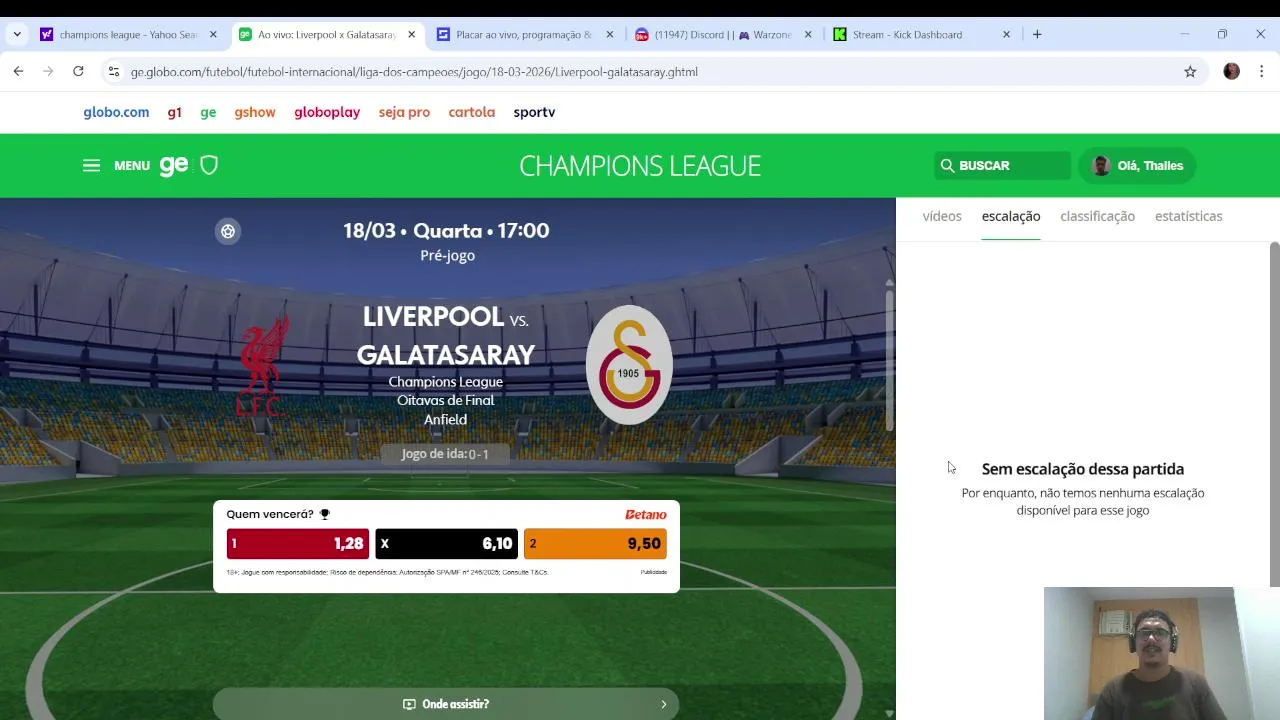Click the magnifier search icon

tap(947, 166)
